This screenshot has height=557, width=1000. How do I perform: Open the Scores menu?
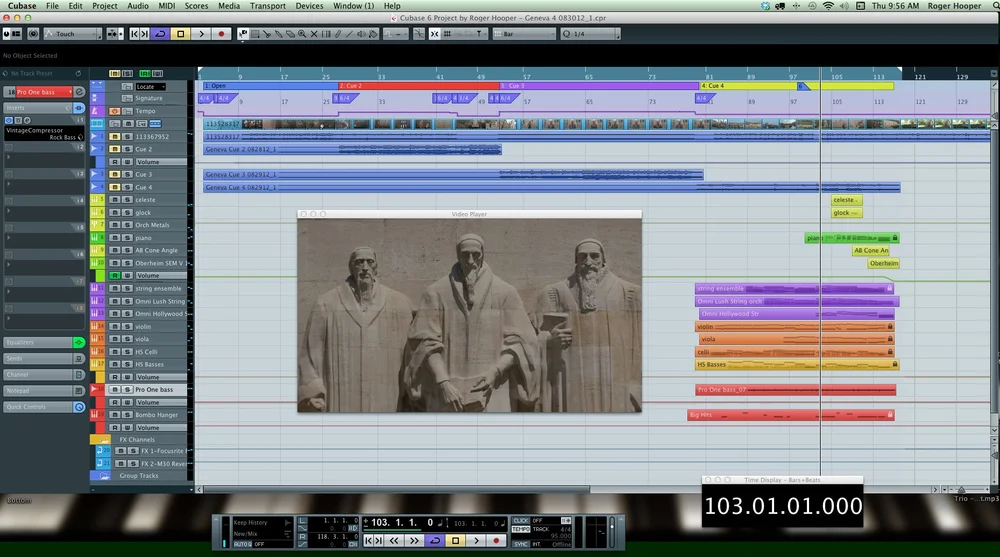tap(196, 6)
